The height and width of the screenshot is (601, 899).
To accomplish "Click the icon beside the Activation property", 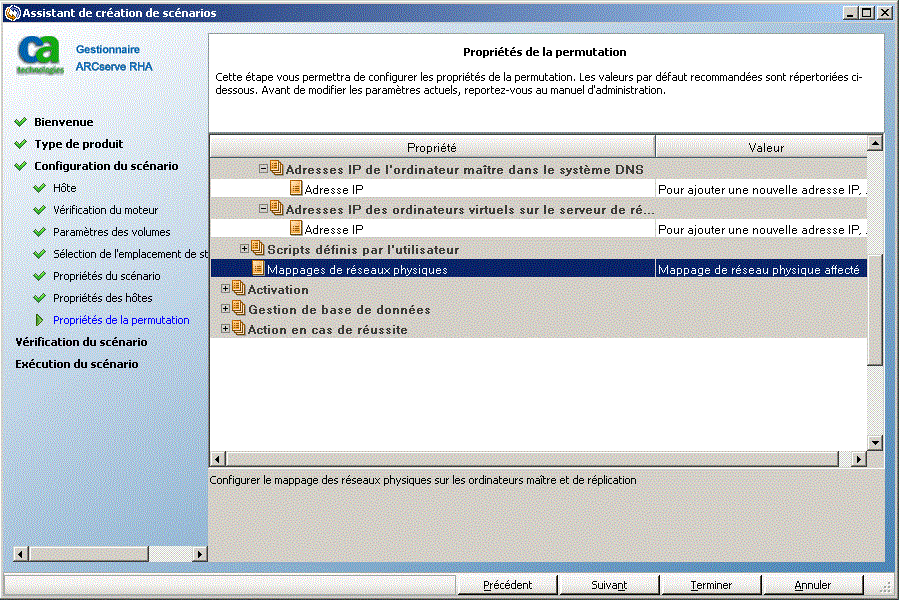I will click(x=236, y=289).
